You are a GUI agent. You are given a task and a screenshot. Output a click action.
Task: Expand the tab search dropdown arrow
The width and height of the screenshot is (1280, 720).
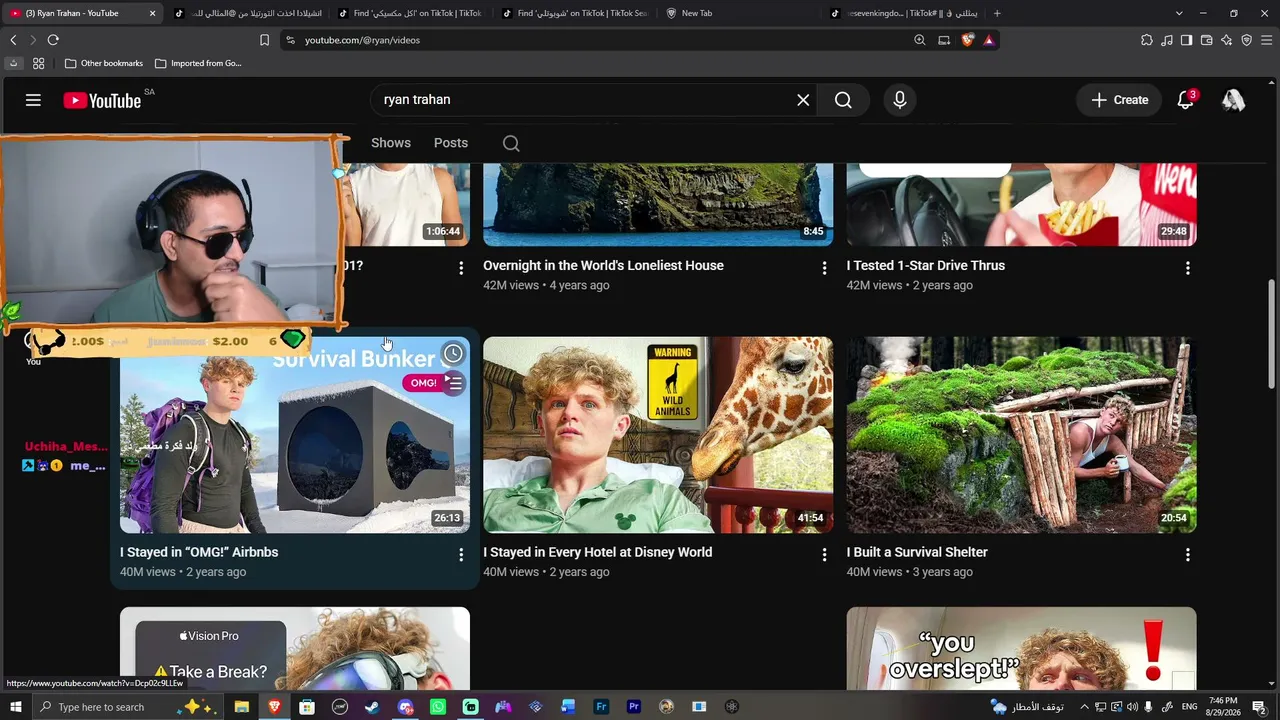click(1179, 13)
